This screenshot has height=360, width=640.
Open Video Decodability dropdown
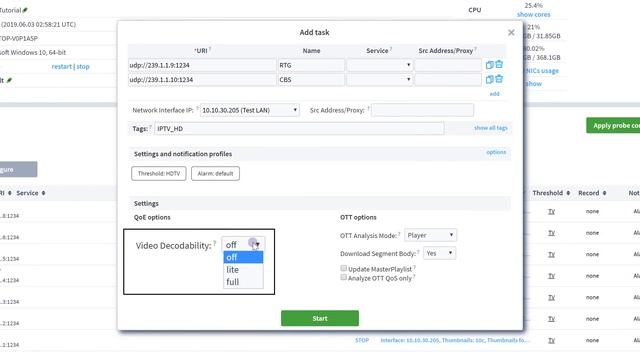[243, 244]
